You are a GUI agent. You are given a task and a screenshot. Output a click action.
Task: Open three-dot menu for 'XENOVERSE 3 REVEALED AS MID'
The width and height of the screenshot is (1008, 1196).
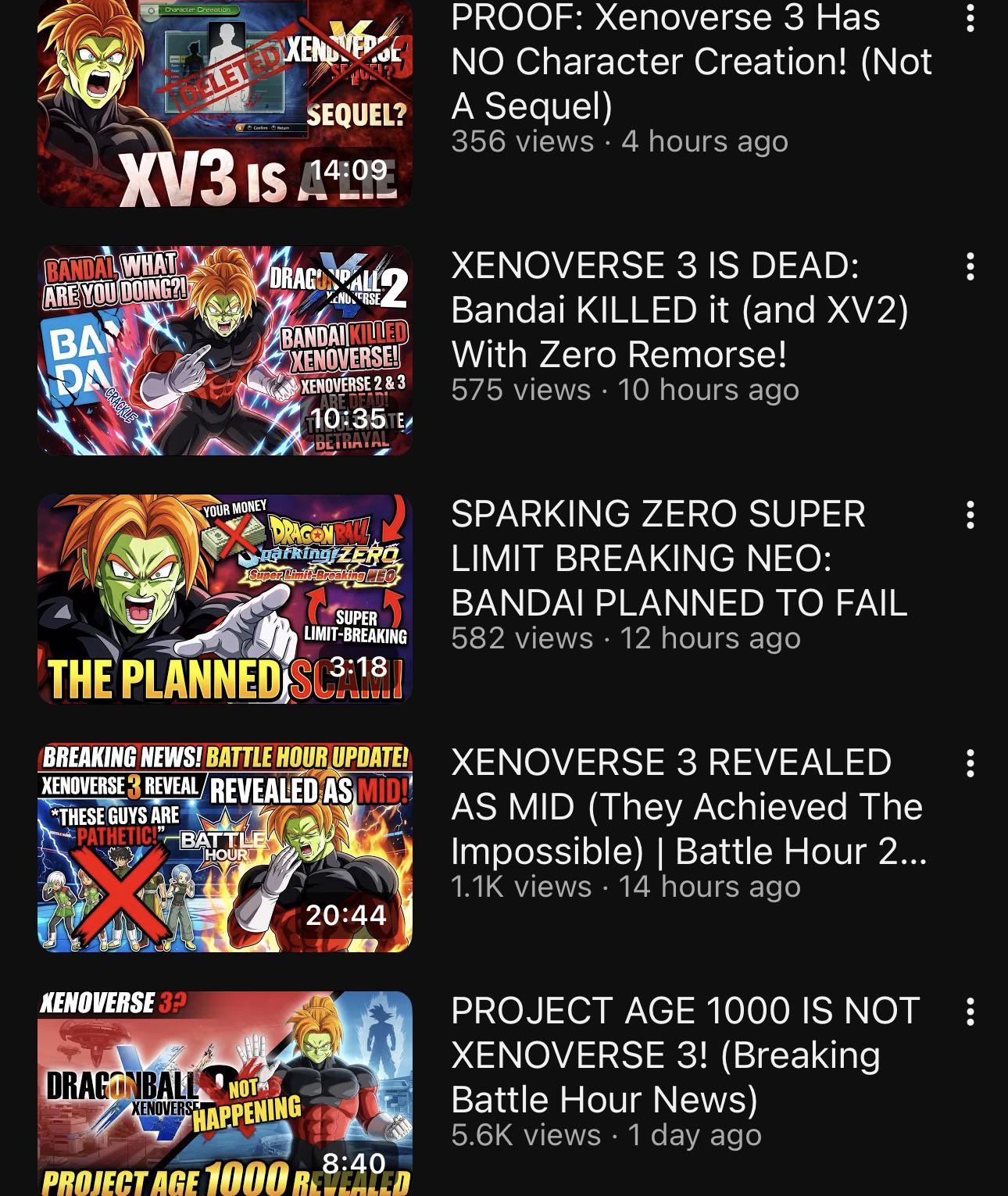tap(970, 763)
